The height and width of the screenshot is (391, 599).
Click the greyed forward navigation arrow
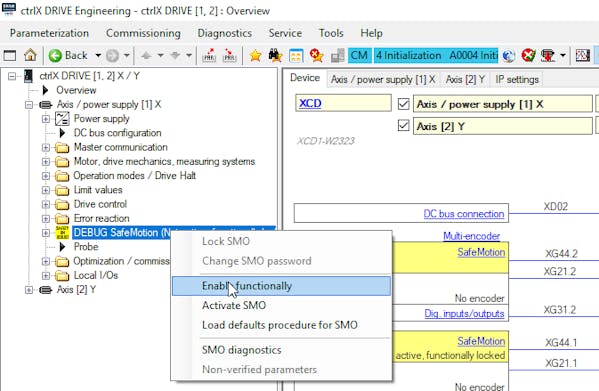pyautogui.click(x=112, y=56)
